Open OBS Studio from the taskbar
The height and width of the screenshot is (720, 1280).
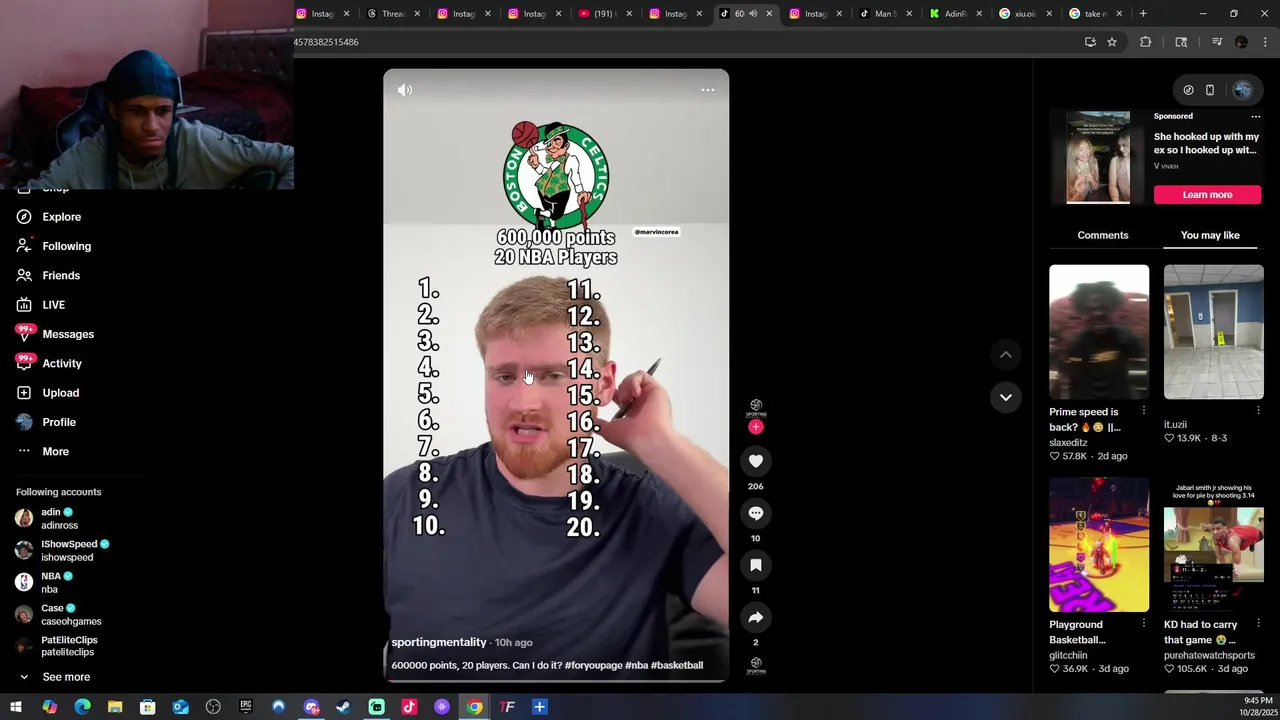pyautogui.click(x=213, y=707)
